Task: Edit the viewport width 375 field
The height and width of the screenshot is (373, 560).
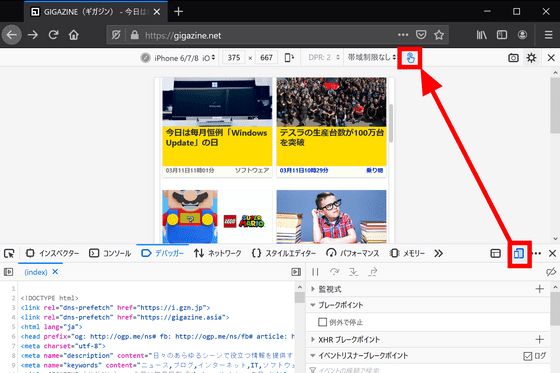Action: (234, 58)
